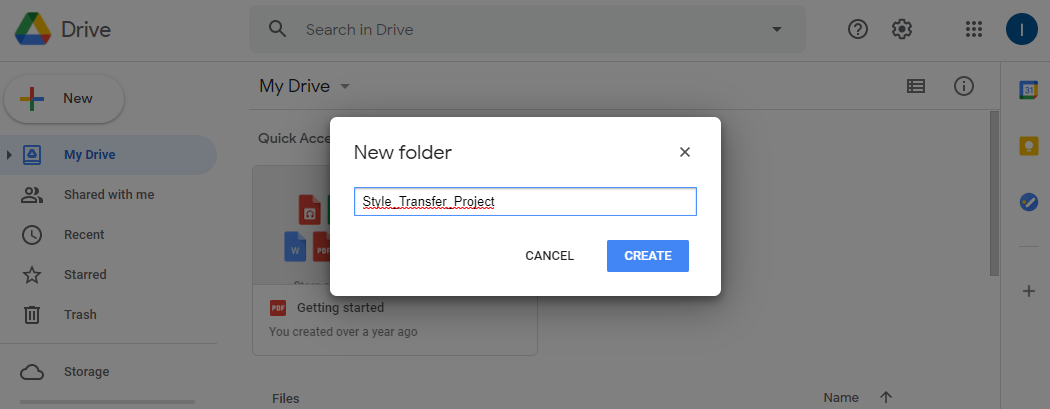Open Settings gear icon
The width and height of the screenshot is (1050, 409).
(902, 29)
